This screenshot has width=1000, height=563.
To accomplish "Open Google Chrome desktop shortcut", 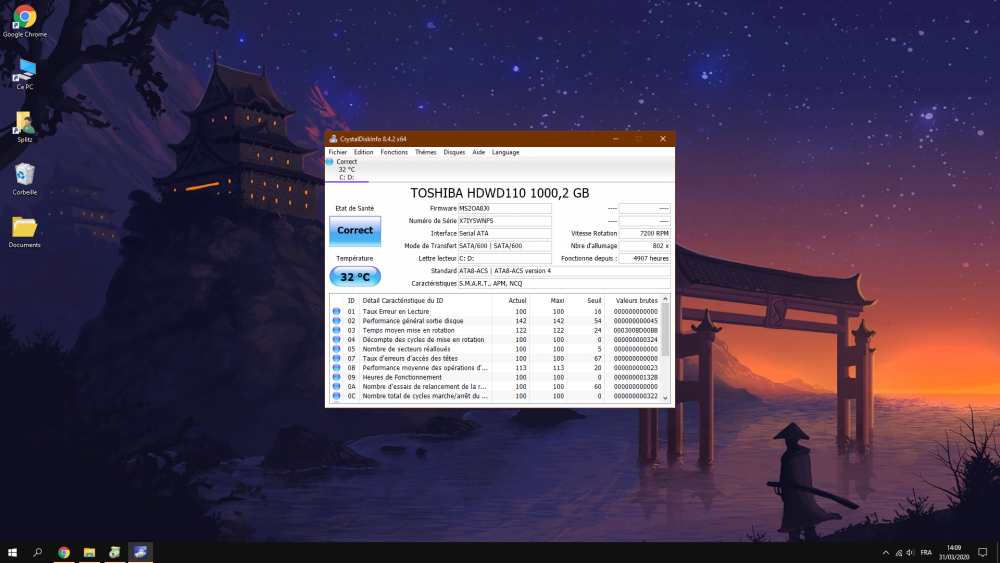I will (x=25, y=18).
